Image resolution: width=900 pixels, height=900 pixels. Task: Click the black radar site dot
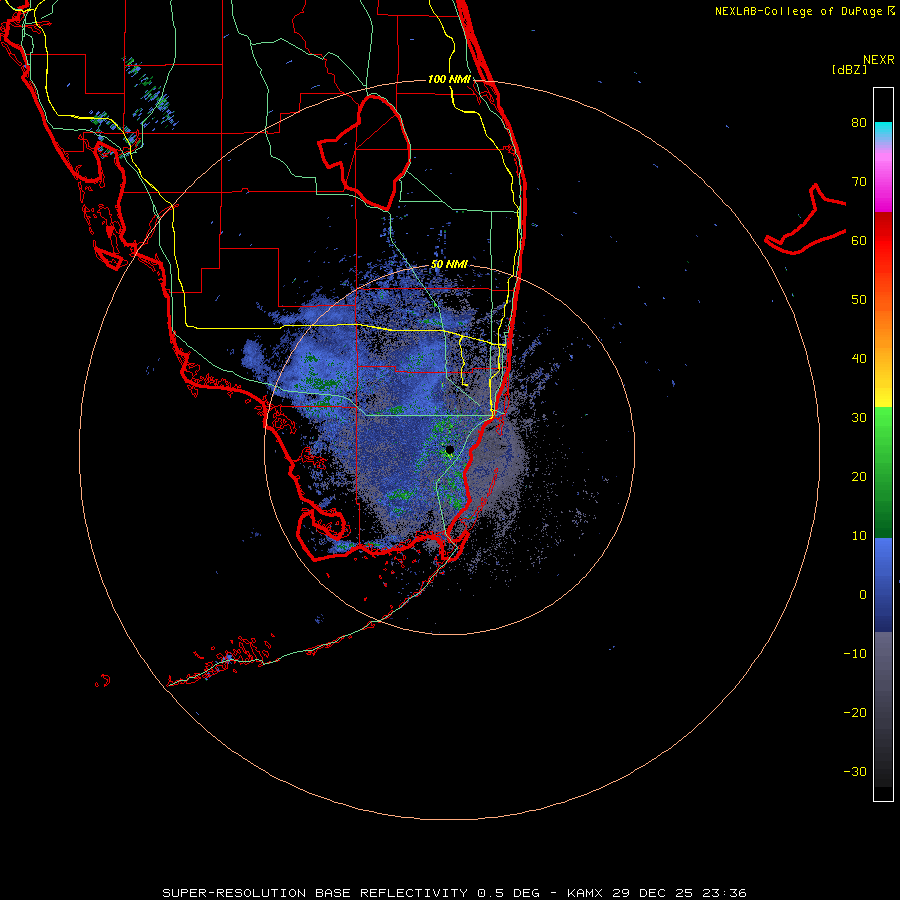tap(449, 450)
